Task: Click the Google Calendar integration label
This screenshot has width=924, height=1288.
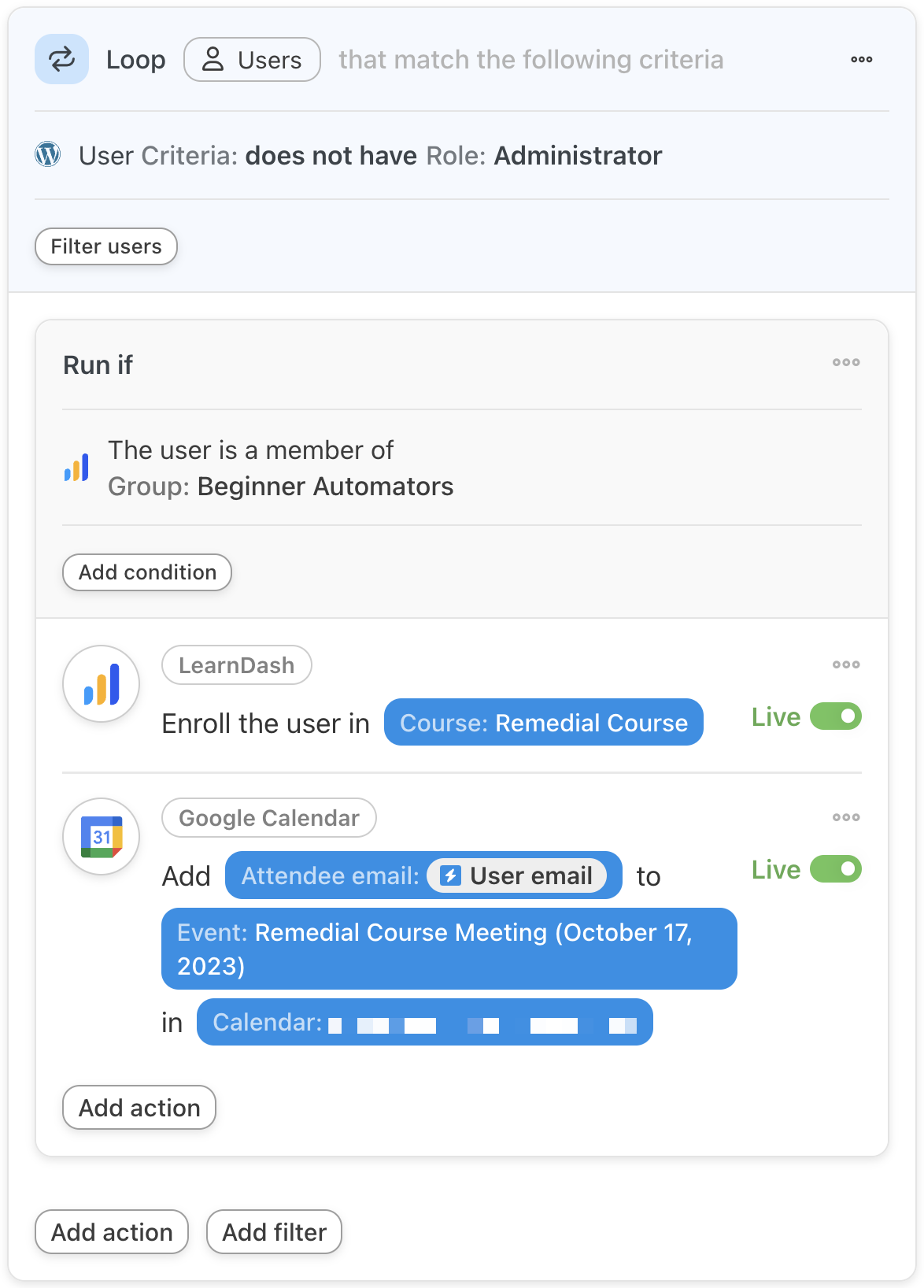Action: (x=269, y=818)
